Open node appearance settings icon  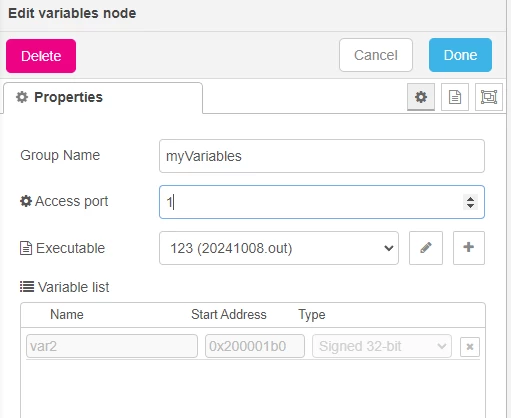tap(489, 97)
